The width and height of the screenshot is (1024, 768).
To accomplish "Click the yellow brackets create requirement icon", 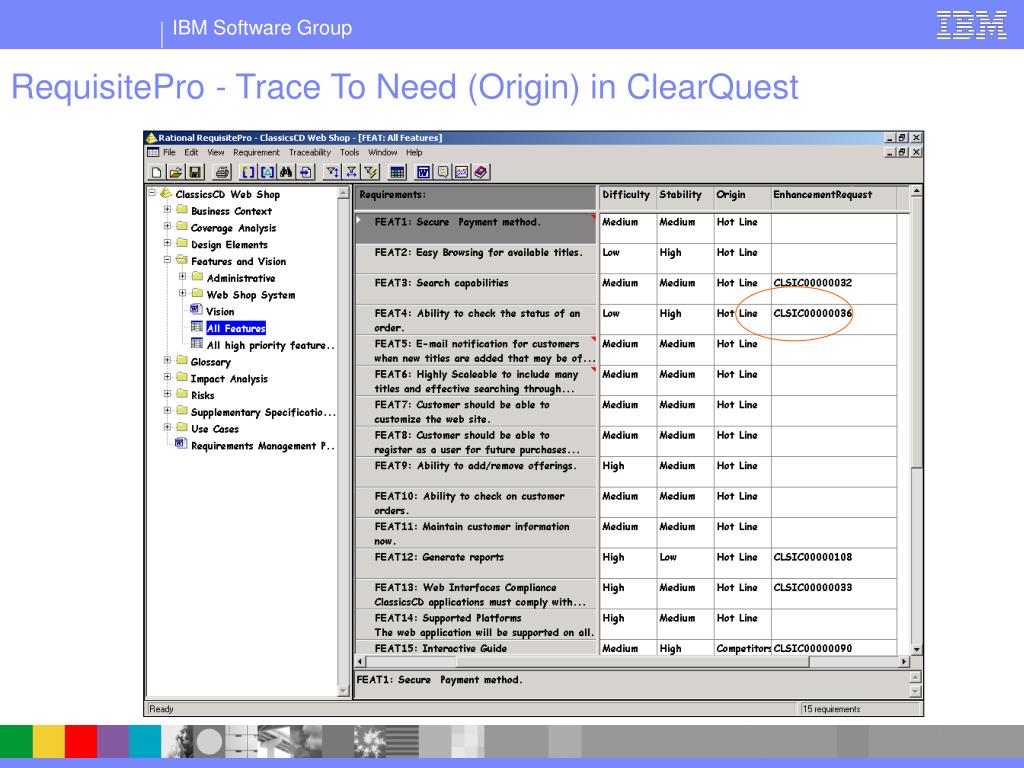I will click(x=248, y=172).
